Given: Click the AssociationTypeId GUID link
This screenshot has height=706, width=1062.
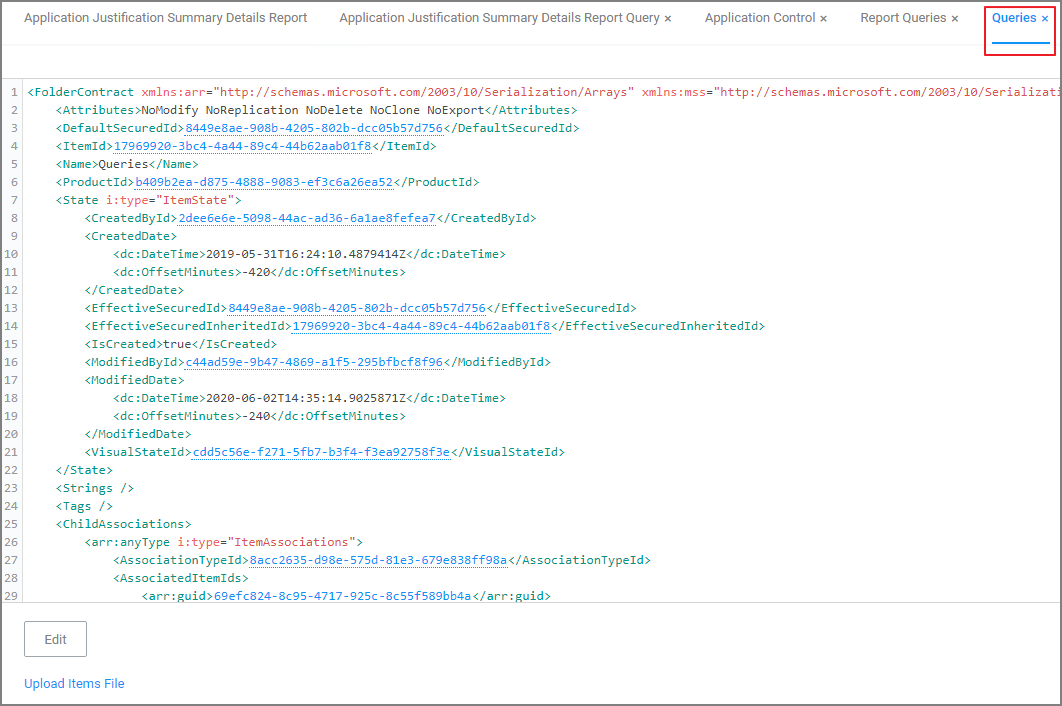Looking at the screenshot, I should pyautogui.click(x=379, y=560).
